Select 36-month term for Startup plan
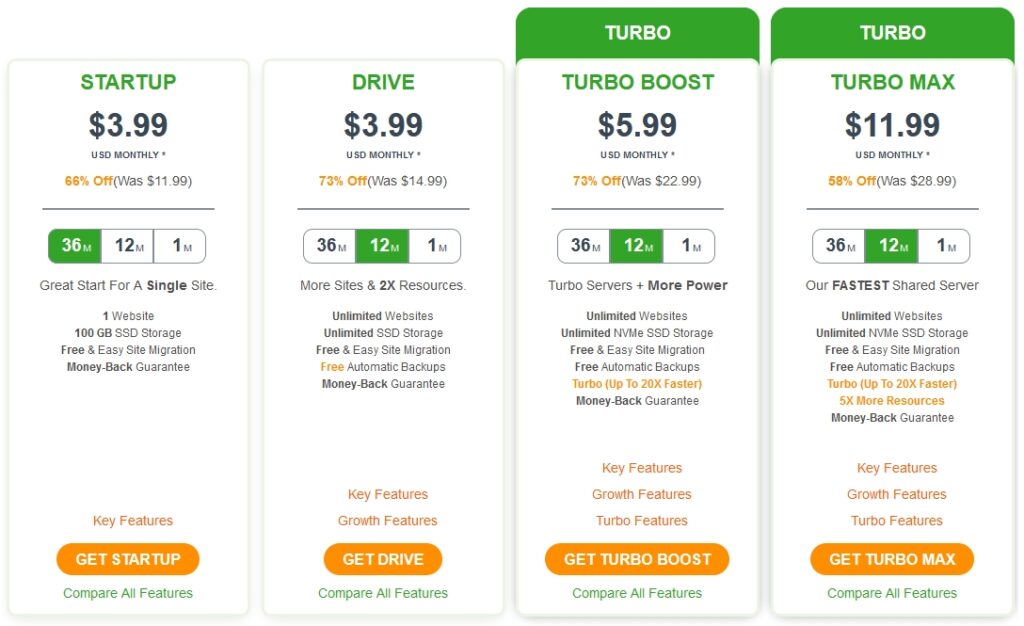The height and width of the screenshot is (626, 1024). pyautogui.click(x=75, y=246)
